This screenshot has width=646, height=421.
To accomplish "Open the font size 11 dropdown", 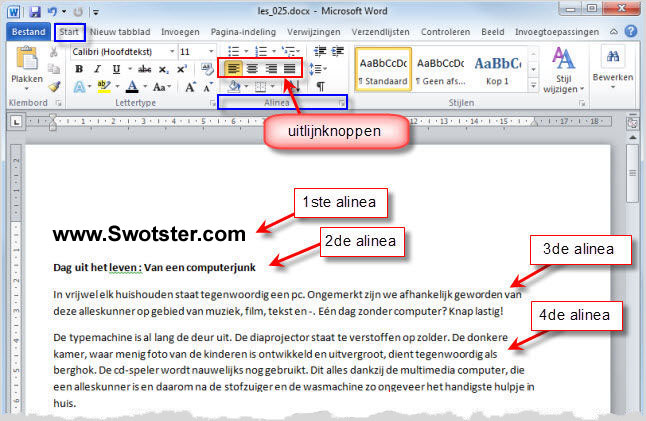I will click(211, 51).
